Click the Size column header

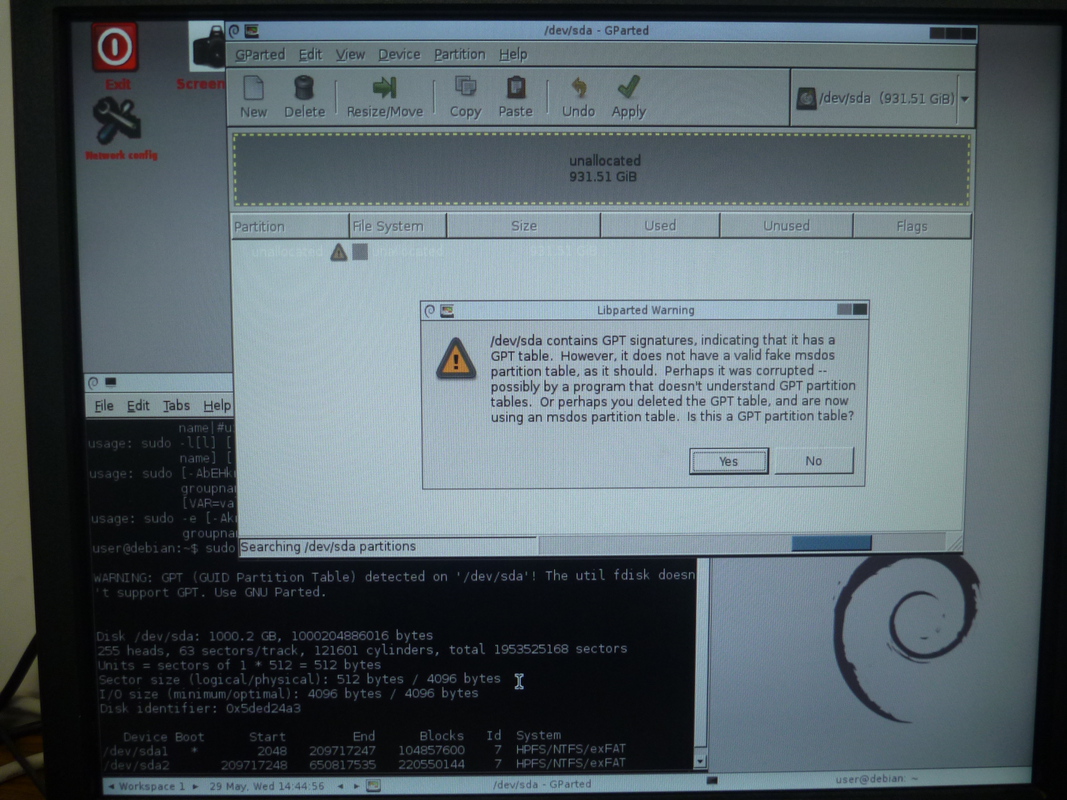[x=524, y=226]
